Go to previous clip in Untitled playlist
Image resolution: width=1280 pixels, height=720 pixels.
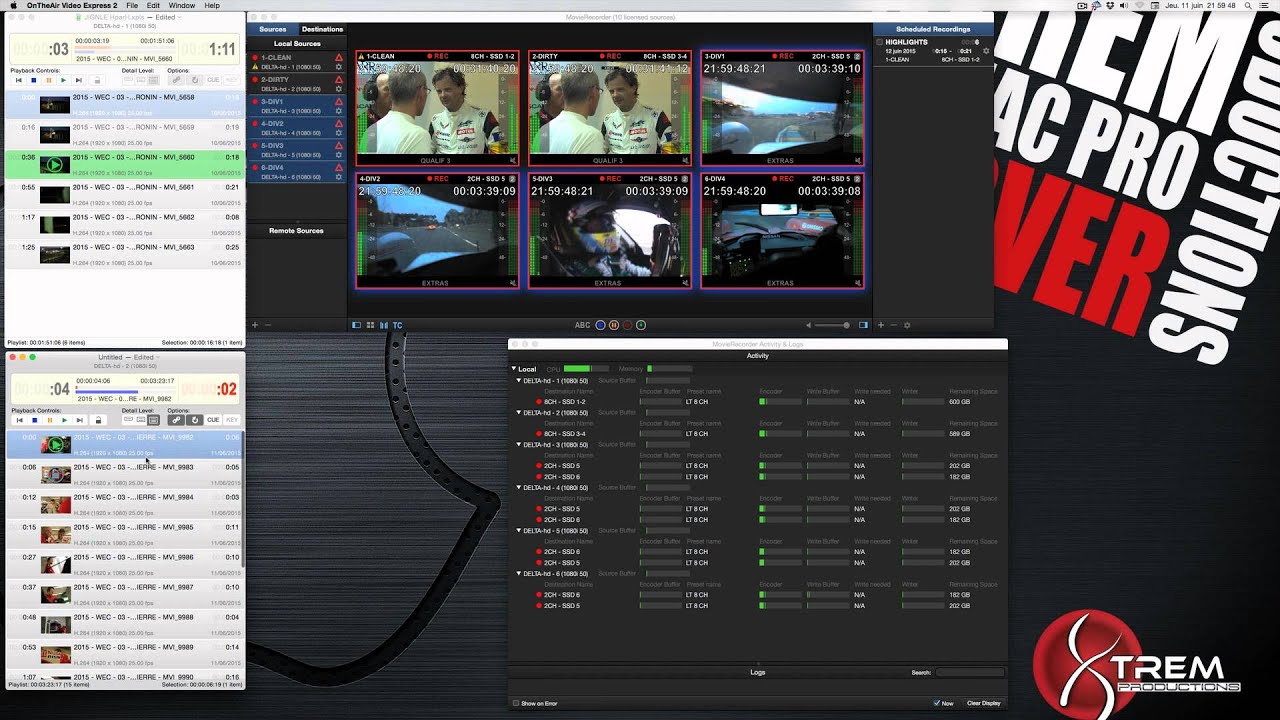click(19, 420)
